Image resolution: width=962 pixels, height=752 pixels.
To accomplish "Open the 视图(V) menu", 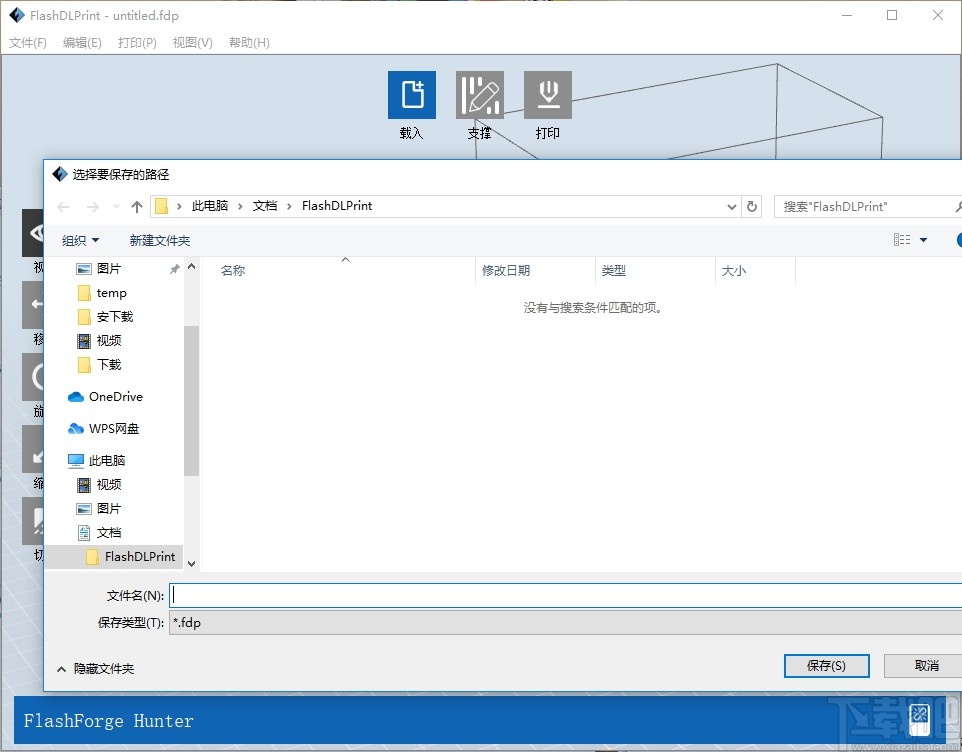I will click(192, 42).
